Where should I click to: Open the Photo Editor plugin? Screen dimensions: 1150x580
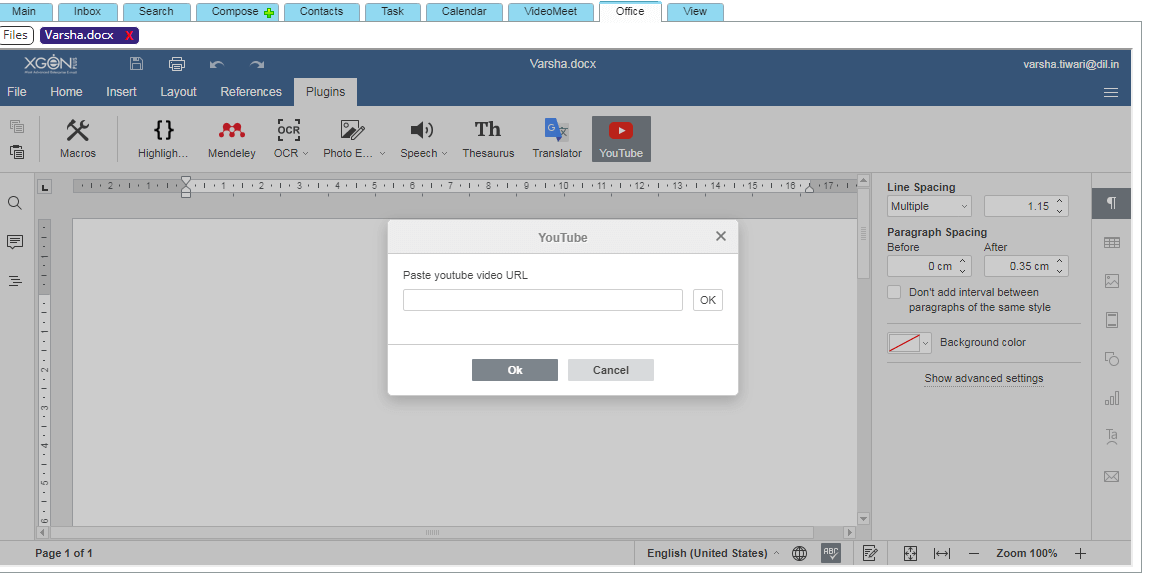[348, 139]
